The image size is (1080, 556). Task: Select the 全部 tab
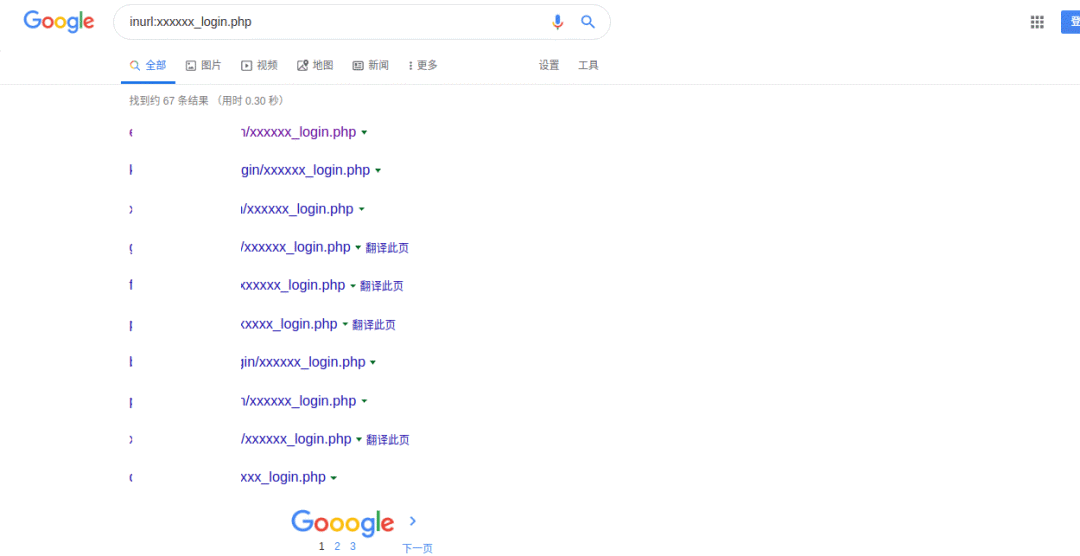pyautogui.click(x=148, y=65)
